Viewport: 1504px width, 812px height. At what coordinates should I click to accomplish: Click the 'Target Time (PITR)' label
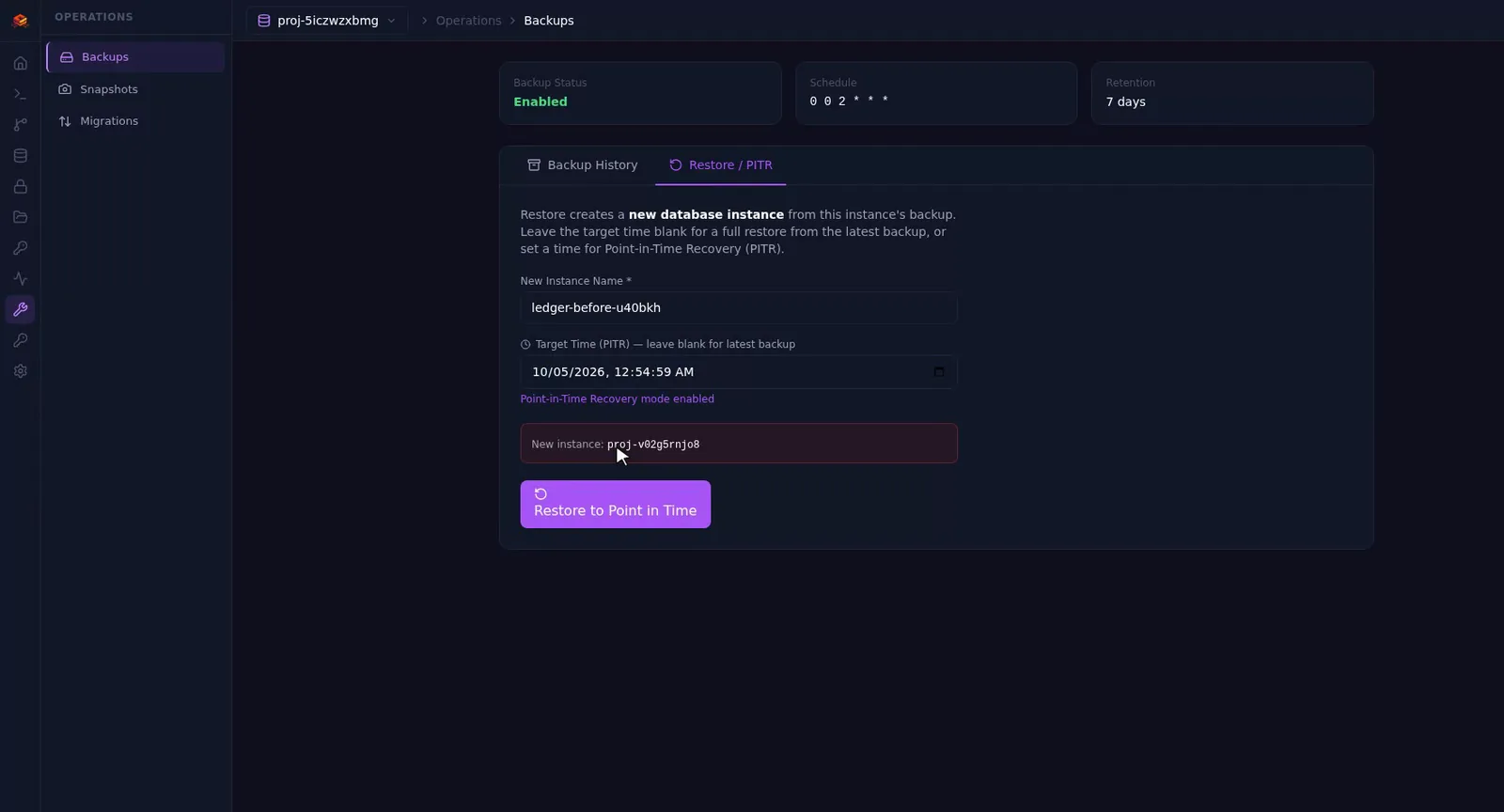[583, 345]
